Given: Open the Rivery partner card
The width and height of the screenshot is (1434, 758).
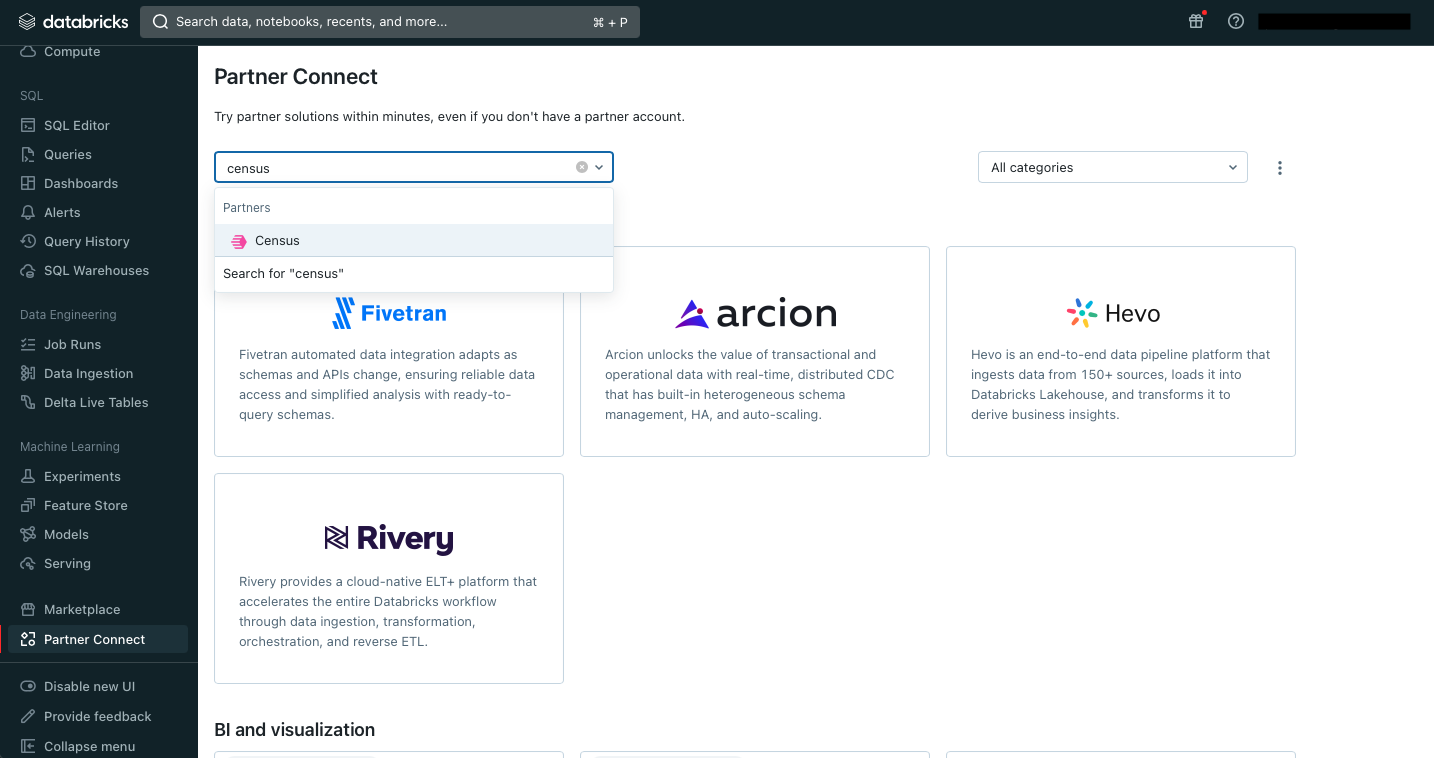Looking at the screenshot, I should (x=389, y=578).
